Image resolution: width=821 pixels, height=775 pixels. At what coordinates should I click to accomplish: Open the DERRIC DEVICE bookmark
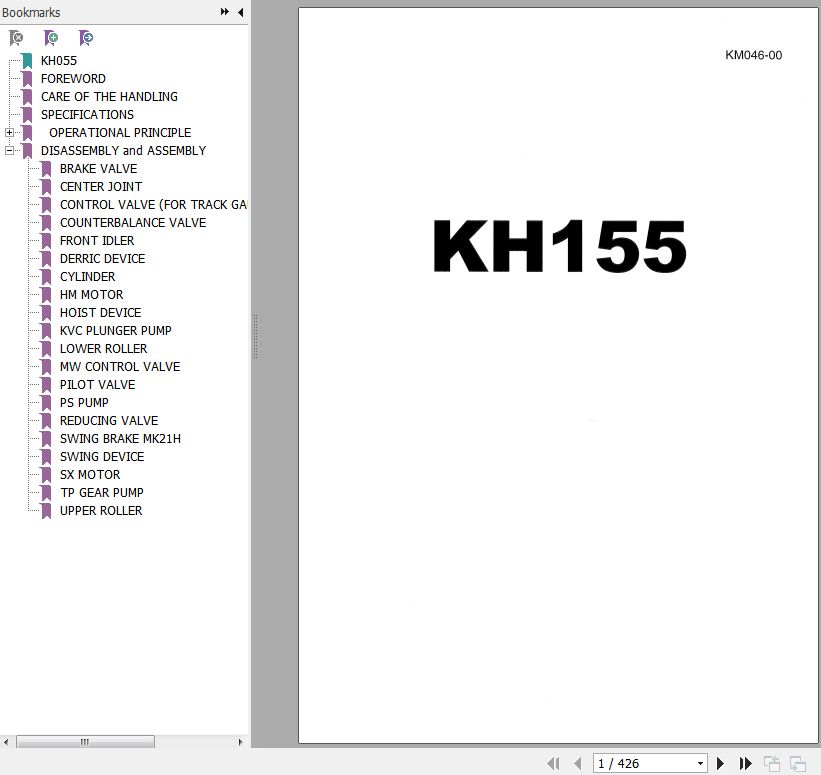(x=102, y=259)
